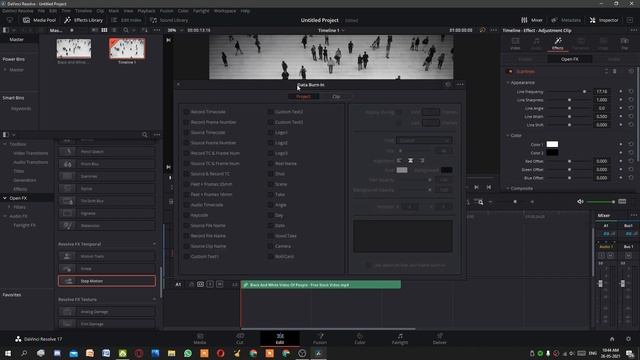Image resolution: width=640 pixels, height=360 pixels.
Task: Enable Source Timecode burn-in
Action: point(187,132)
